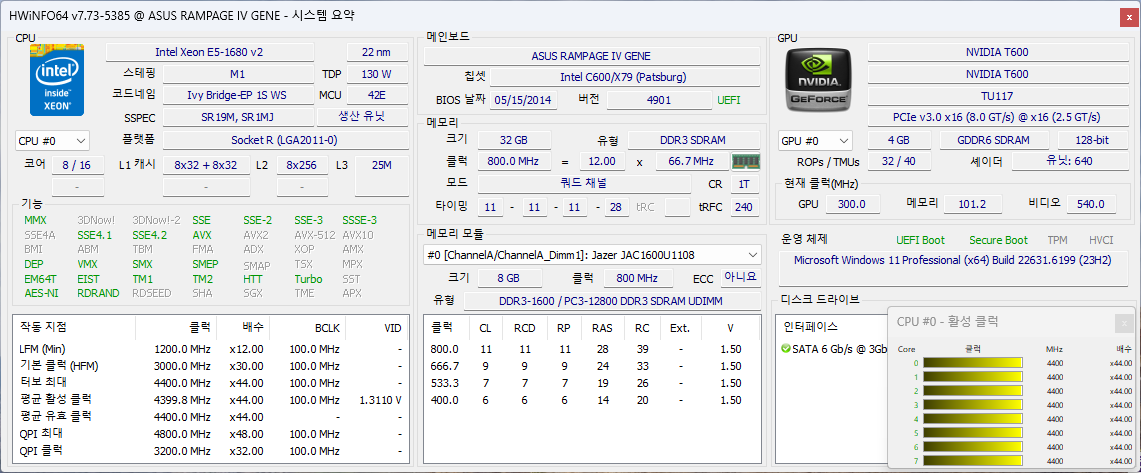Expand the memory module Jazer JAC1600U1108 dropdown
Viewport: 1141px width, 473px height.
592,255
